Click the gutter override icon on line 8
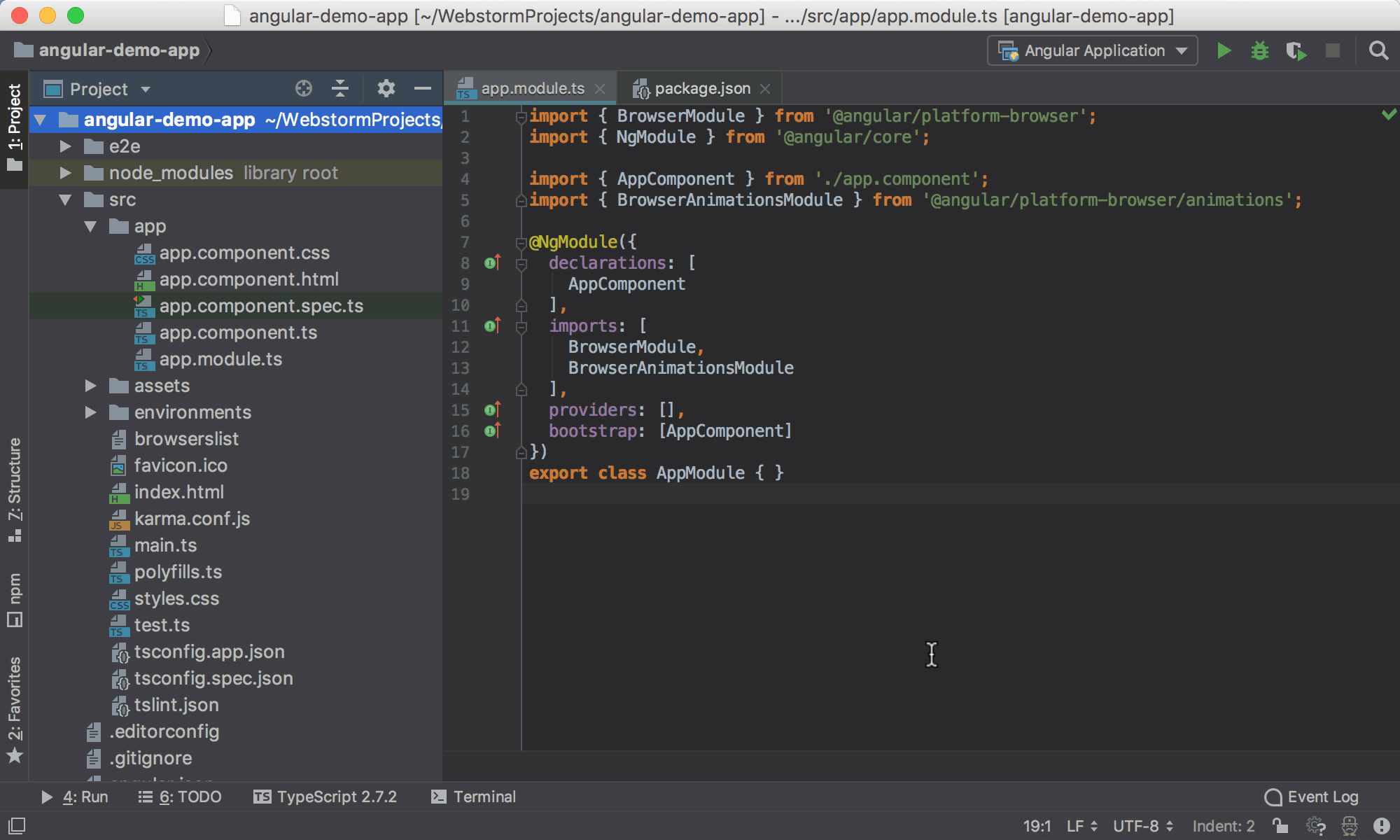Image resolution: width=1400 pixels, height=840 pixels. pyautogui.click(x=492, y=262)
